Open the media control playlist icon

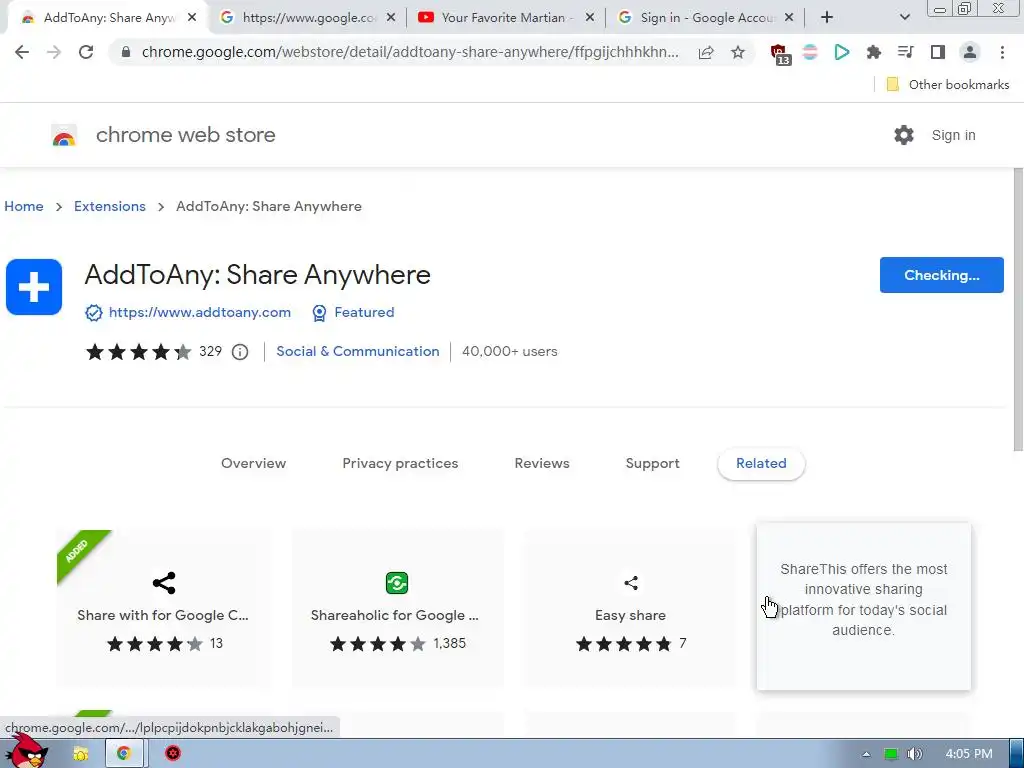point(906,52)
